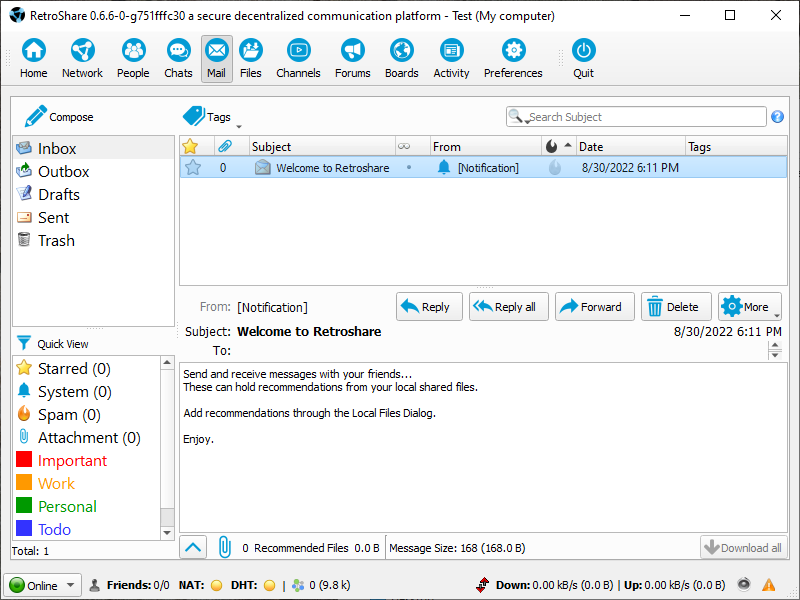Open the Online status dropdown
The image size is (800, 600).
click(x=44, y=585)
